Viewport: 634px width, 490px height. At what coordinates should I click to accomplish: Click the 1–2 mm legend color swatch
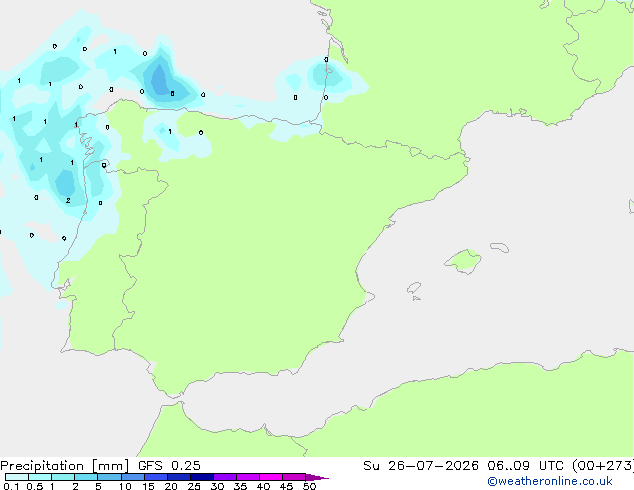pos(63,477)
